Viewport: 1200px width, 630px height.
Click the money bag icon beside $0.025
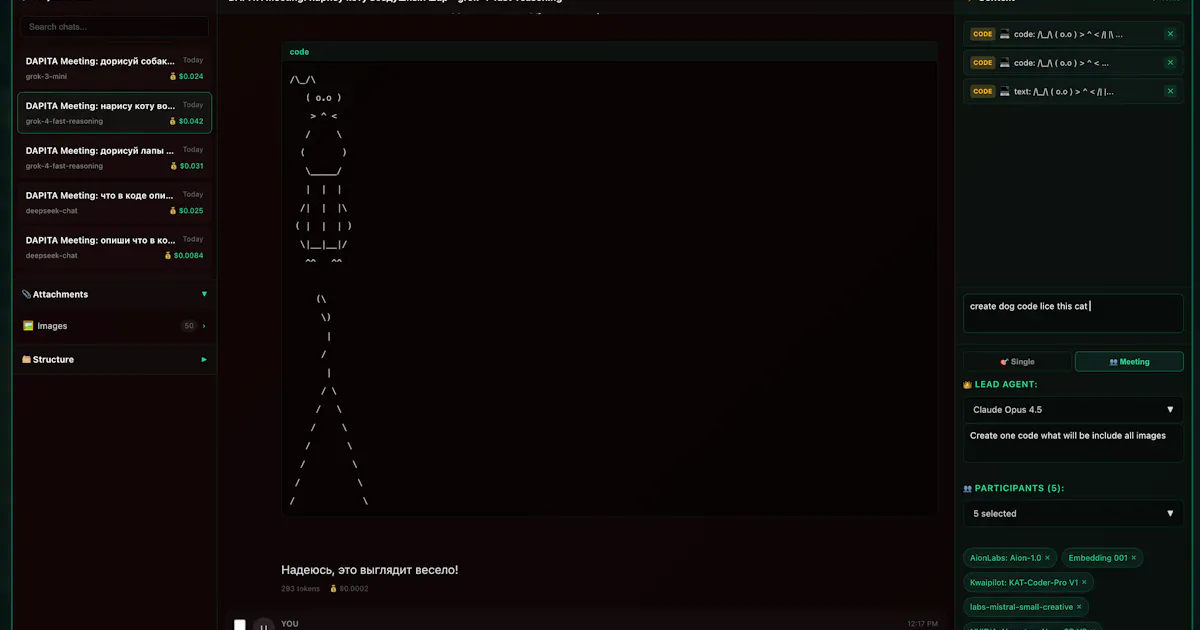173,211
